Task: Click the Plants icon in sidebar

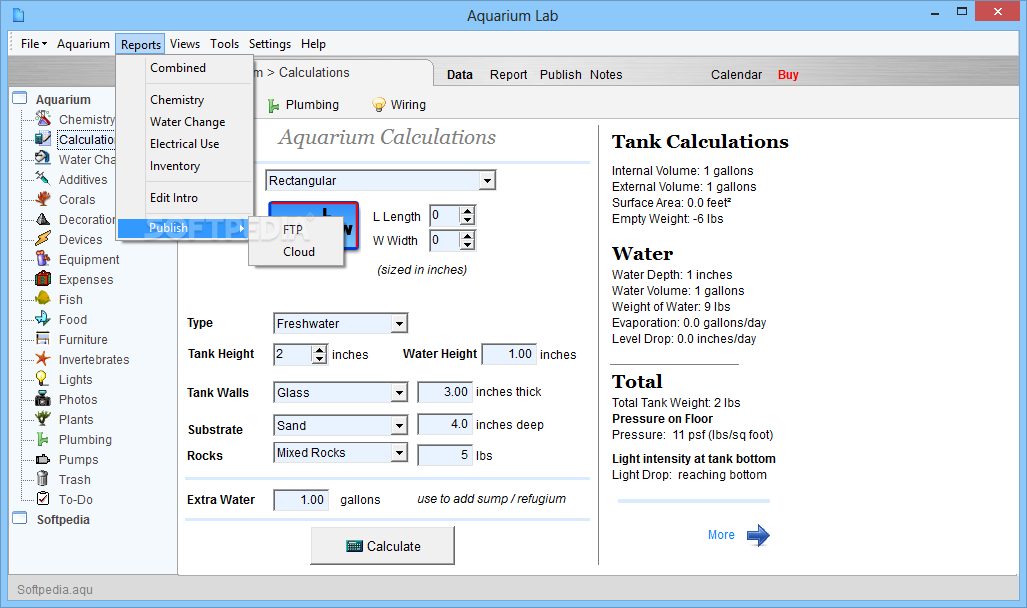Action: 43,419
